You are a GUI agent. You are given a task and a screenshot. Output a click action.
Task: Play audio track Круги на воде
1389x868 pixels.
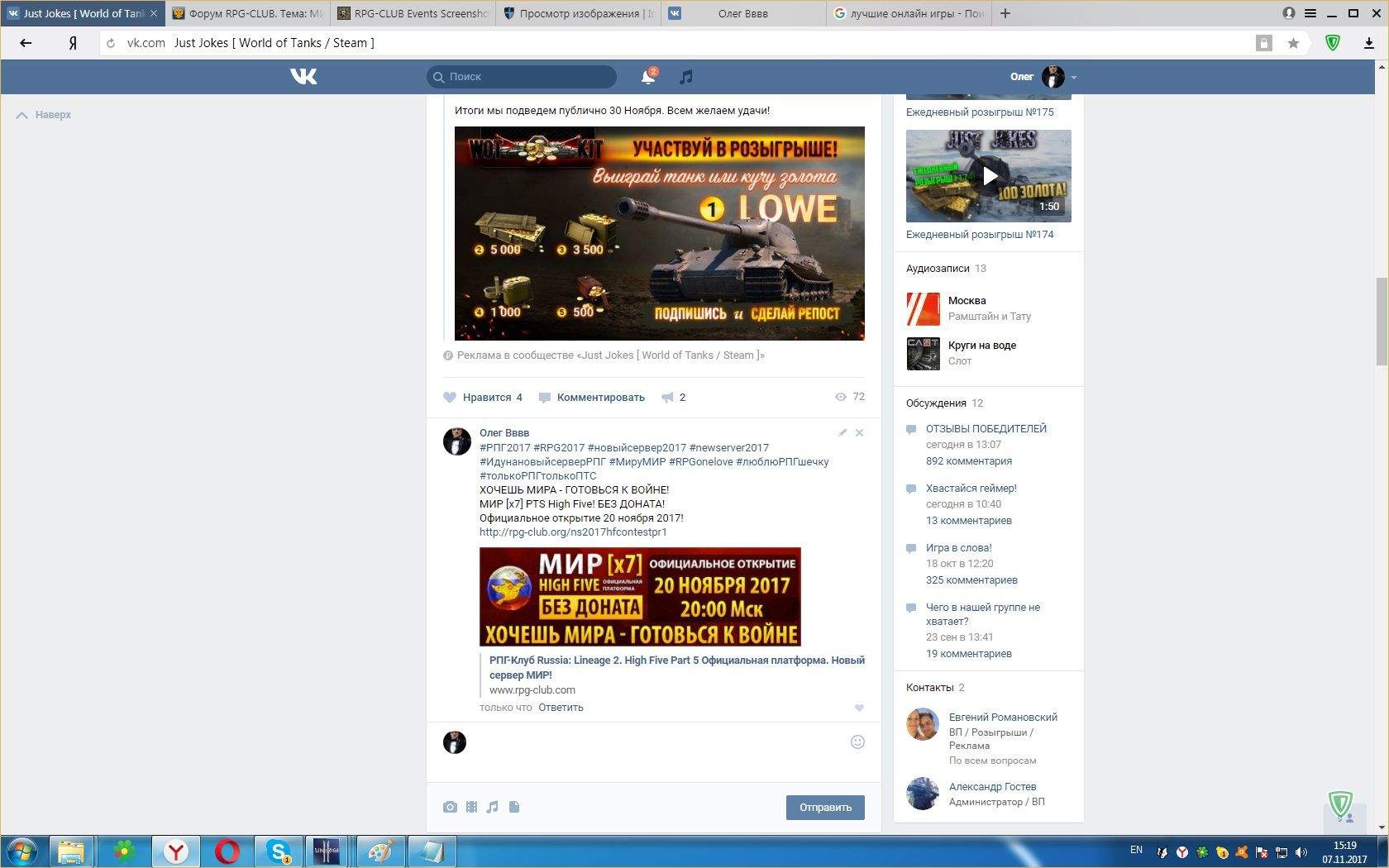(x=923, y=354)
